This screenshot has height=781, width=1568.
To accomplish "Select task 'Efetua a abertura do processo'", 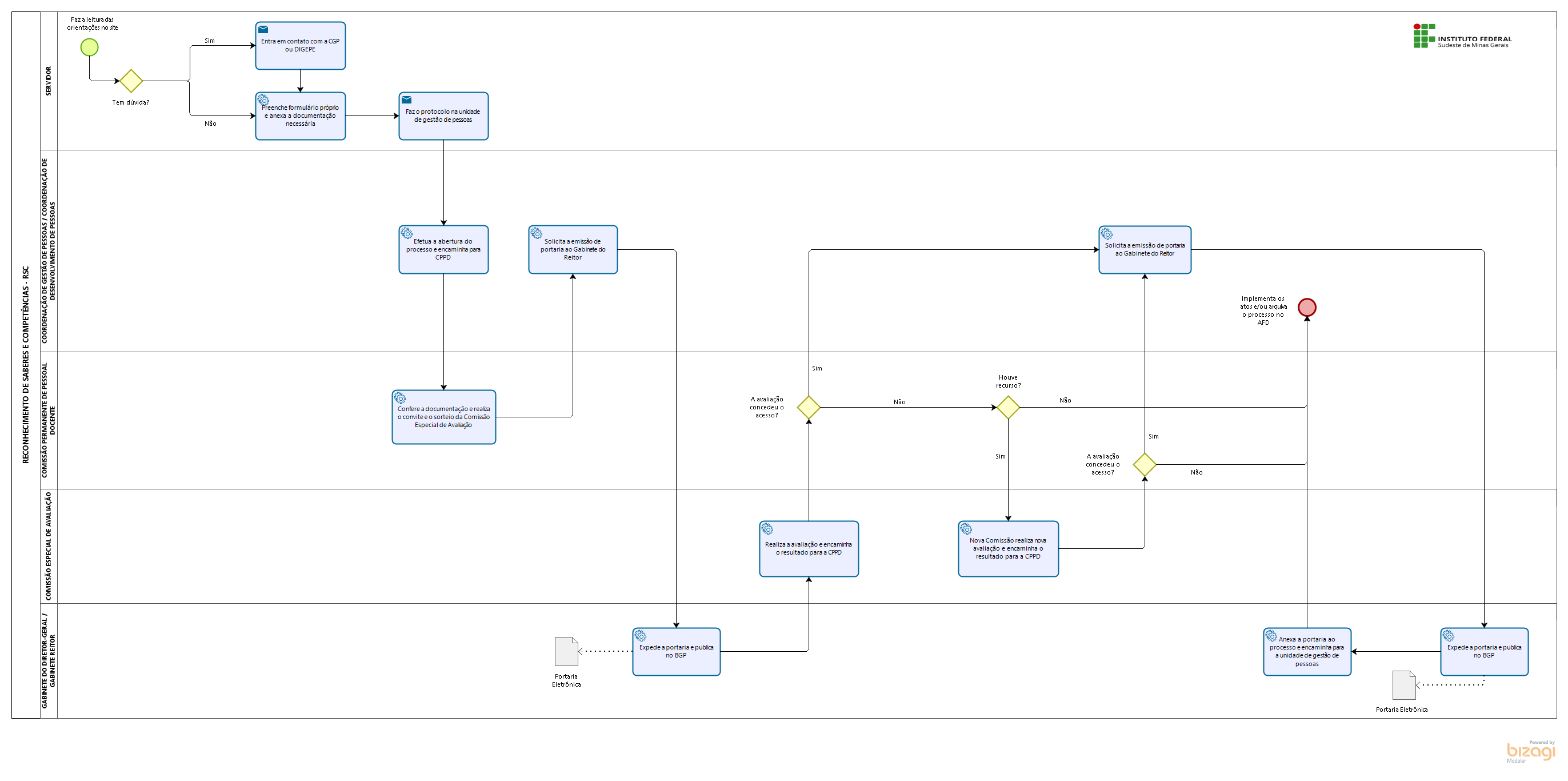I will pyautogui.click(x=444, y=249).
